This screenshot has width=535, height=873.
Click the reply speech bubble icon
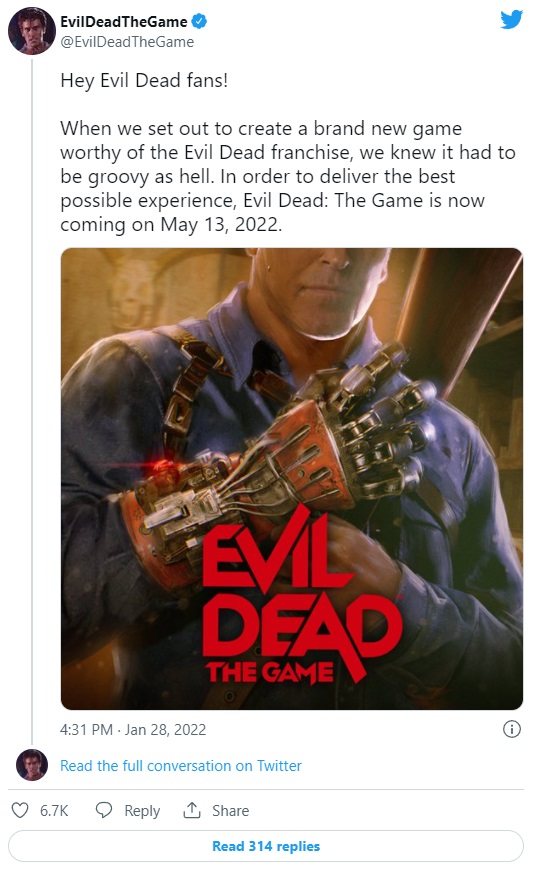coord(104,810)
